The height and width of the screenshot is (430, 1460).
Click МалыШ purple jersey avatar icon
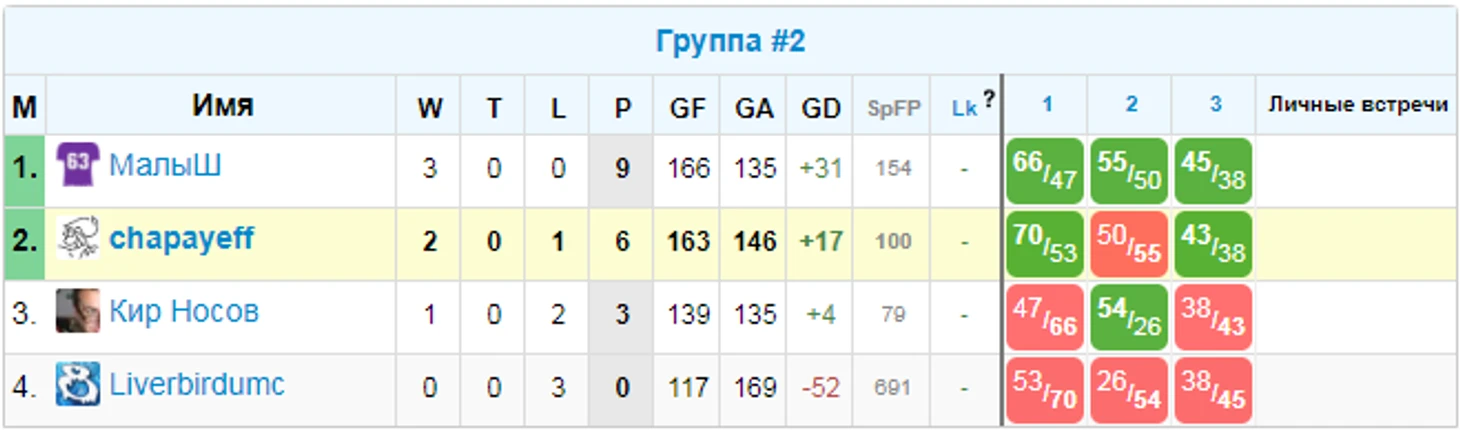[x=77, y=165]
